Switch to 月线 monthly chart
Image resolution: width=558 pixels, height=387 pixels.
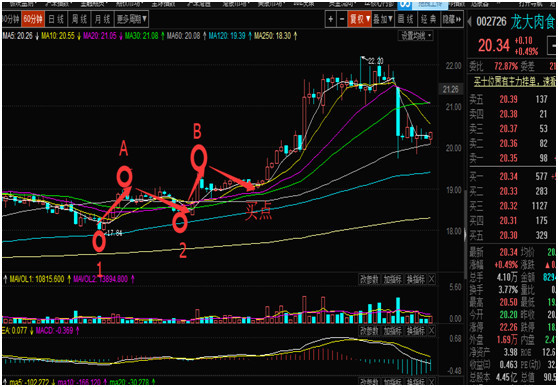pyautogui.click(x=102, y=19)
